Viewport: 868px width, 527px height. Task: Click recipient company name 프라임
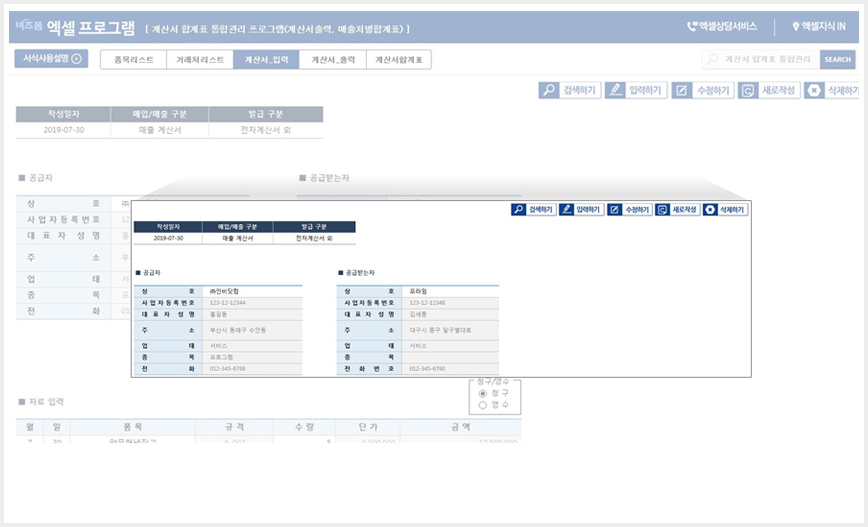tap(418, 291)
